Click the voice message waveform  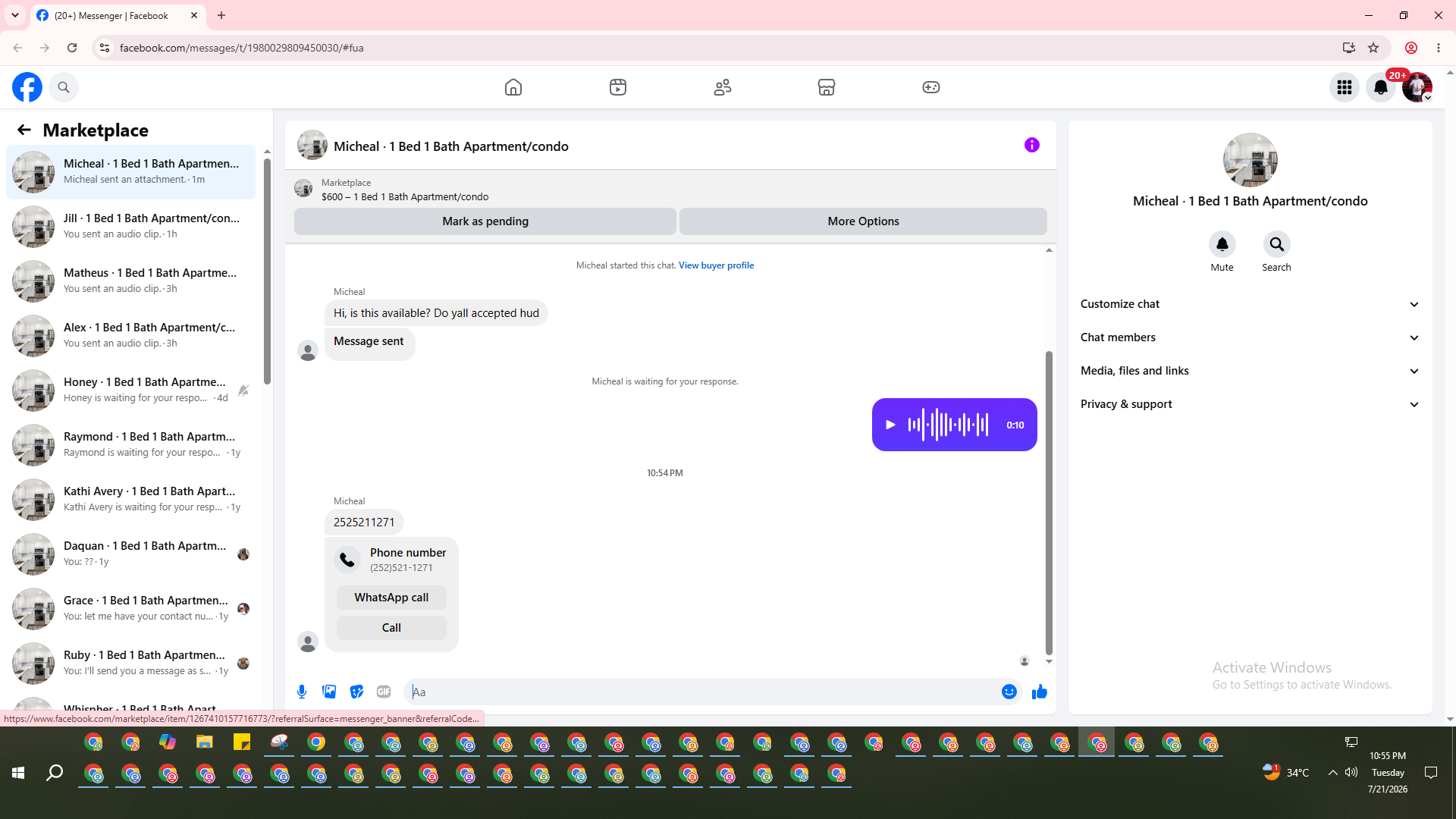click(x=948, y=425)
